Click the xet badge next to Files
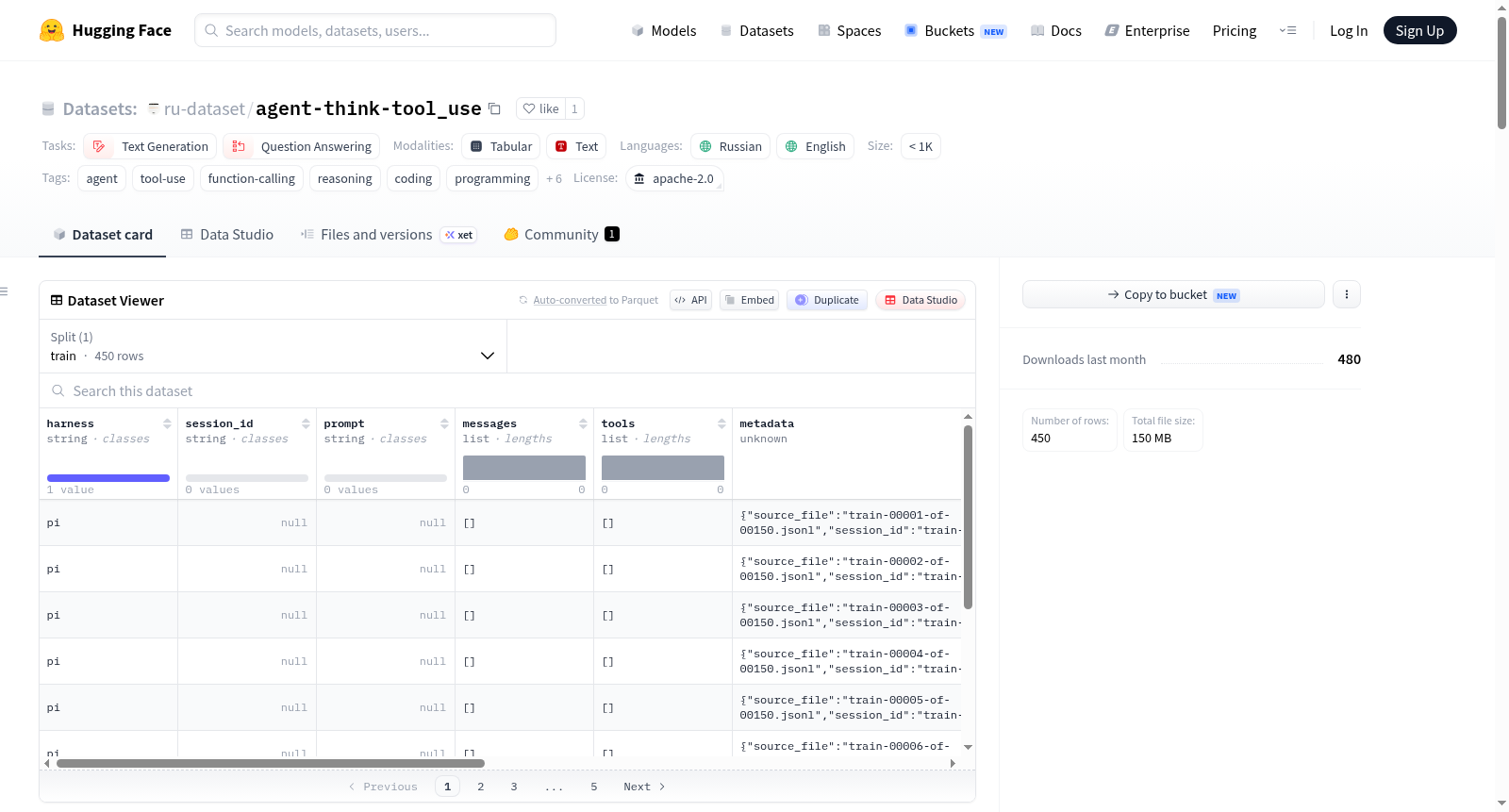Screen dimensions: 1509x812 (x=458, y=235)
